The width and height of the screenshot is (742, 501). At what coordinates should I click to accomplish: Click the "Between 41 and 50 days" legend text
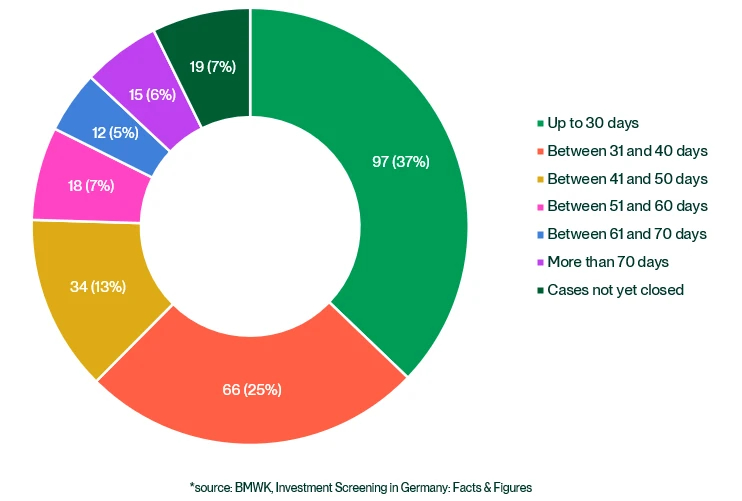coord(627,178)
